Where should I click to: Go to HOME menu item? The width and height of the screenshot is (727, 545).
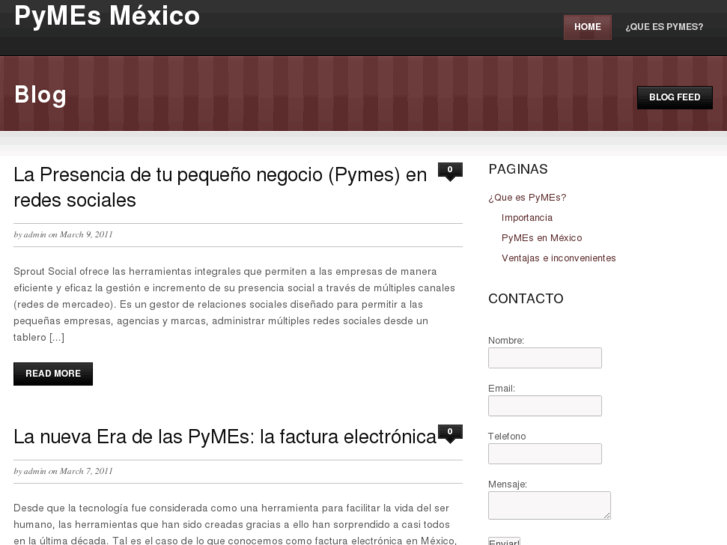tap(587, 27)
